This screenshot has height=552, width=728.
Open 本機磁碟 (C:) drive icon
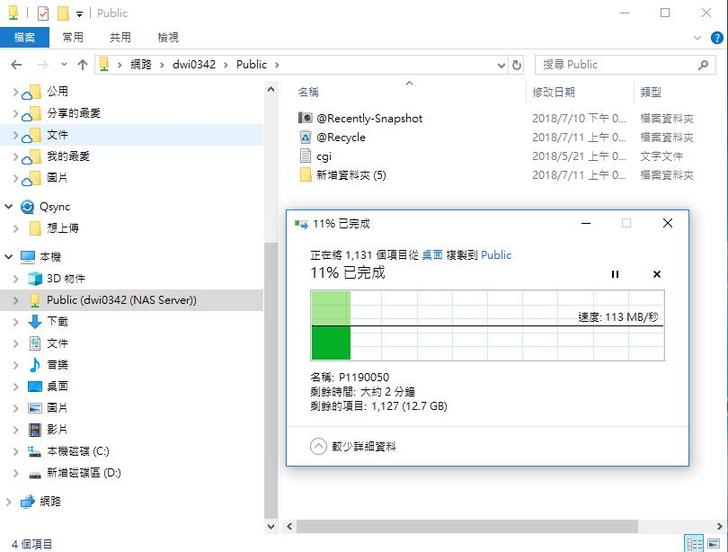point(34,451)
